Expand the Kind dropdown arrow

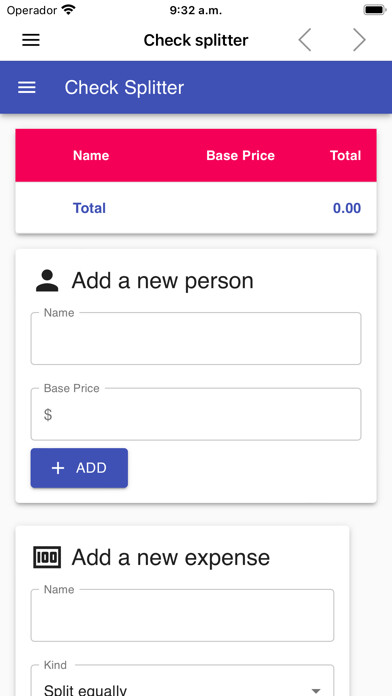(316, 691)
